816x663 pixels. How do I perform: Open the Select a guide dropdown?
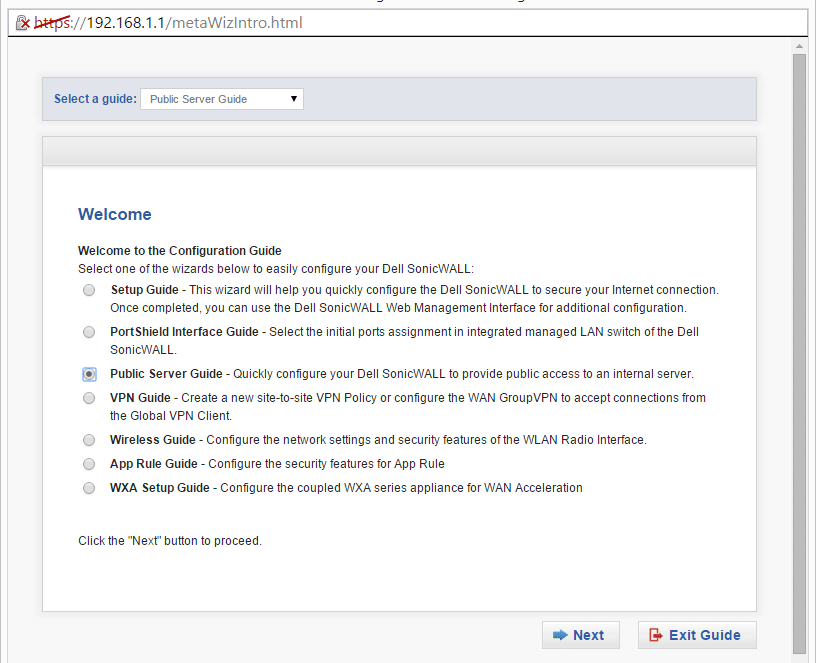tap(222, 99)
